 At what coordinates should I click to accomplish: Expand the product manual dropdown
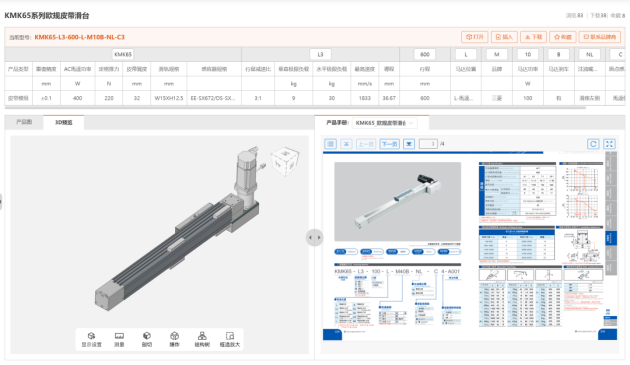pos(385,123)
